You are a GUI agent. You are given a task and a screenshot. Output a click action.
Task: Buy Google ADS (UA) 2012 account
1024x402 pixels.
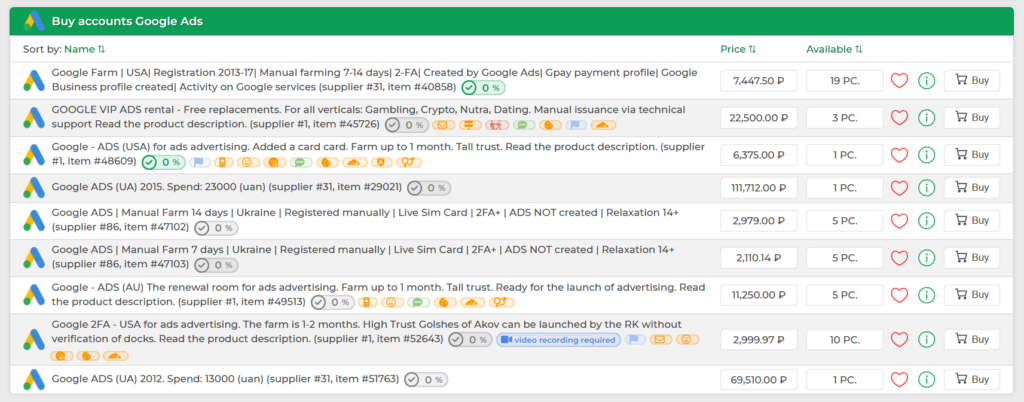click(972, 379)
